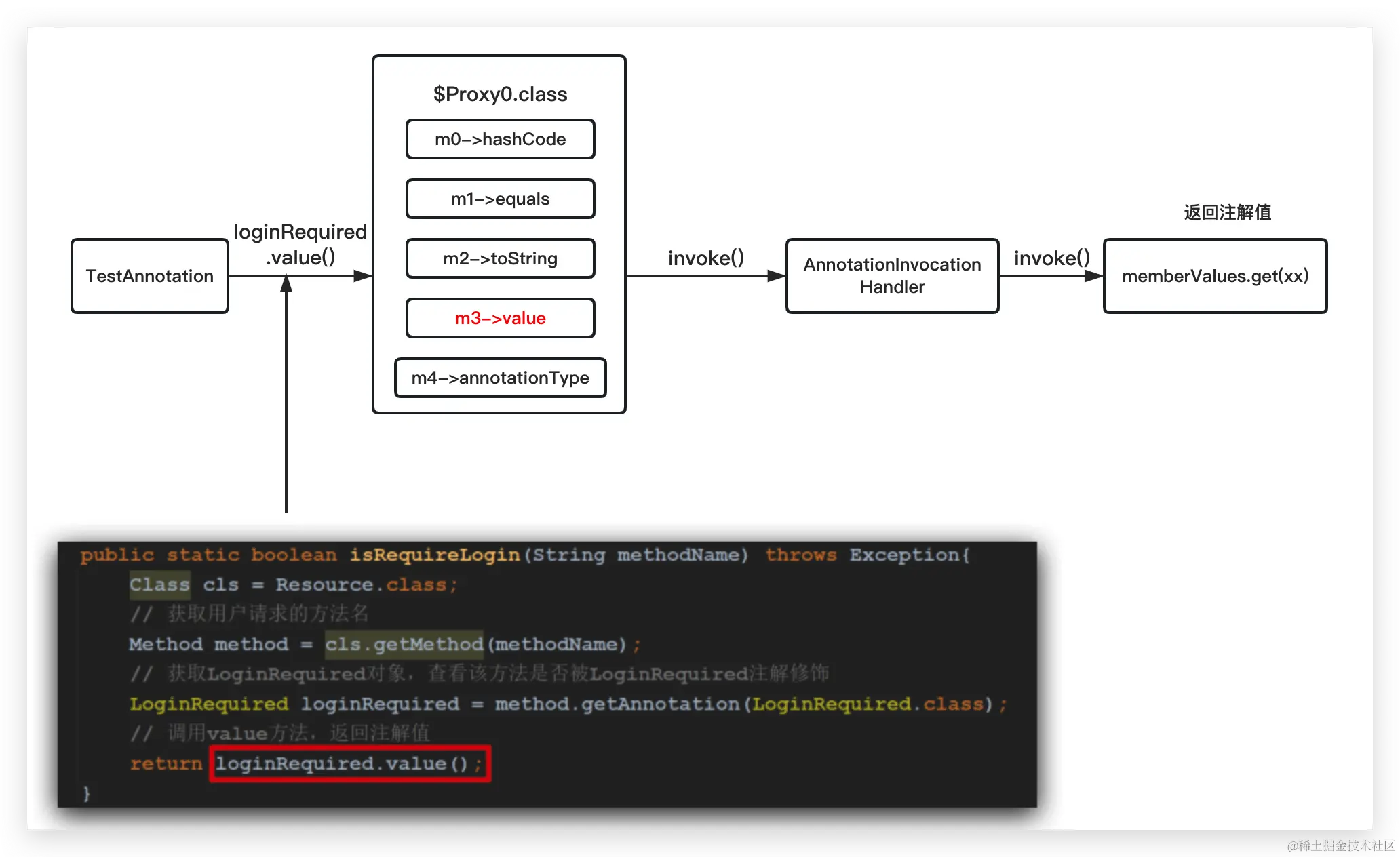Image resolution: width=1400 pixels, height=857 pixels.
Task: Click invoke() label after $Proxy0 container
Action: (x=705, y=258)
